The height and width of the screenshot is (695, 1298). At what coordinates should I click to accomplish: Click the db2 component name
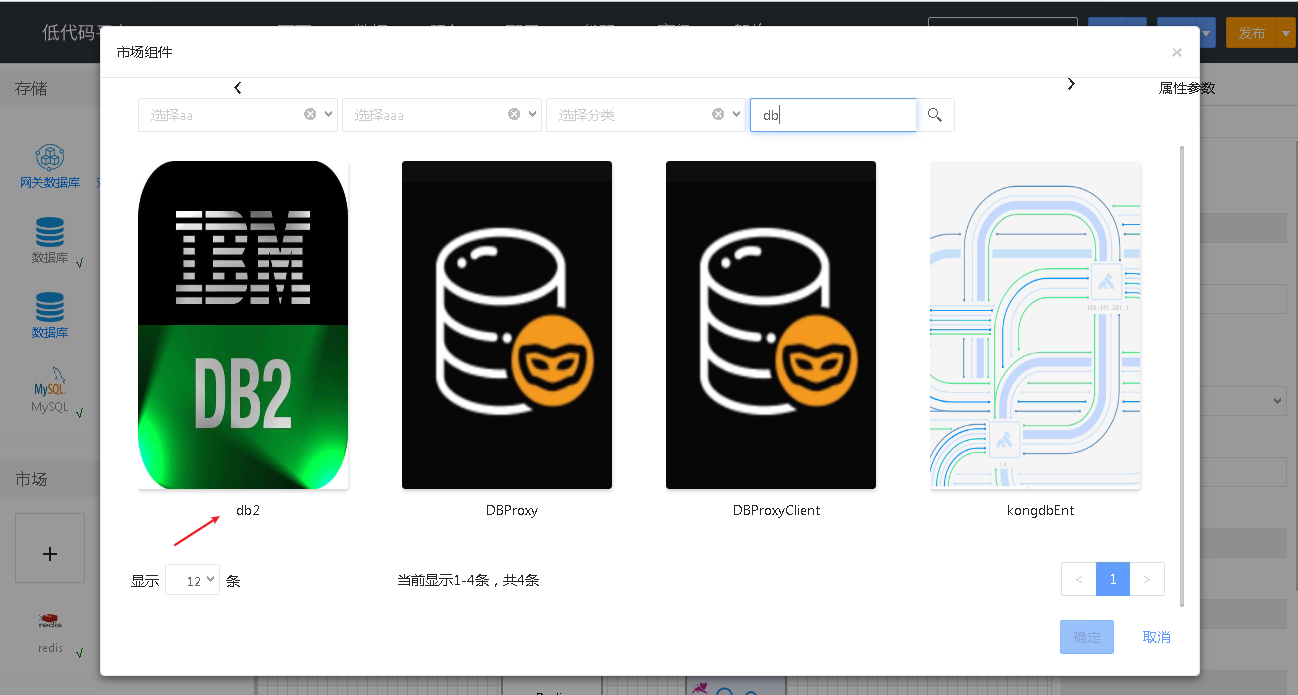coord(248,510)
